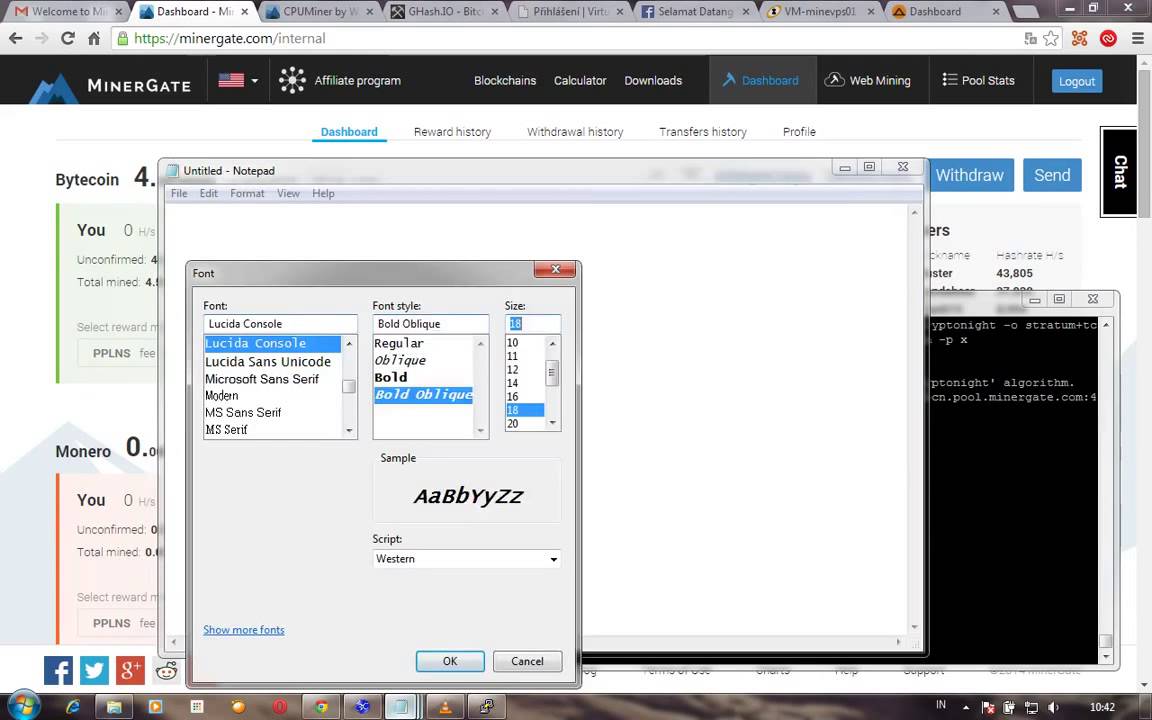
Task: Click the volume speaker tray icon
Action: click(x=1053, y=707)
